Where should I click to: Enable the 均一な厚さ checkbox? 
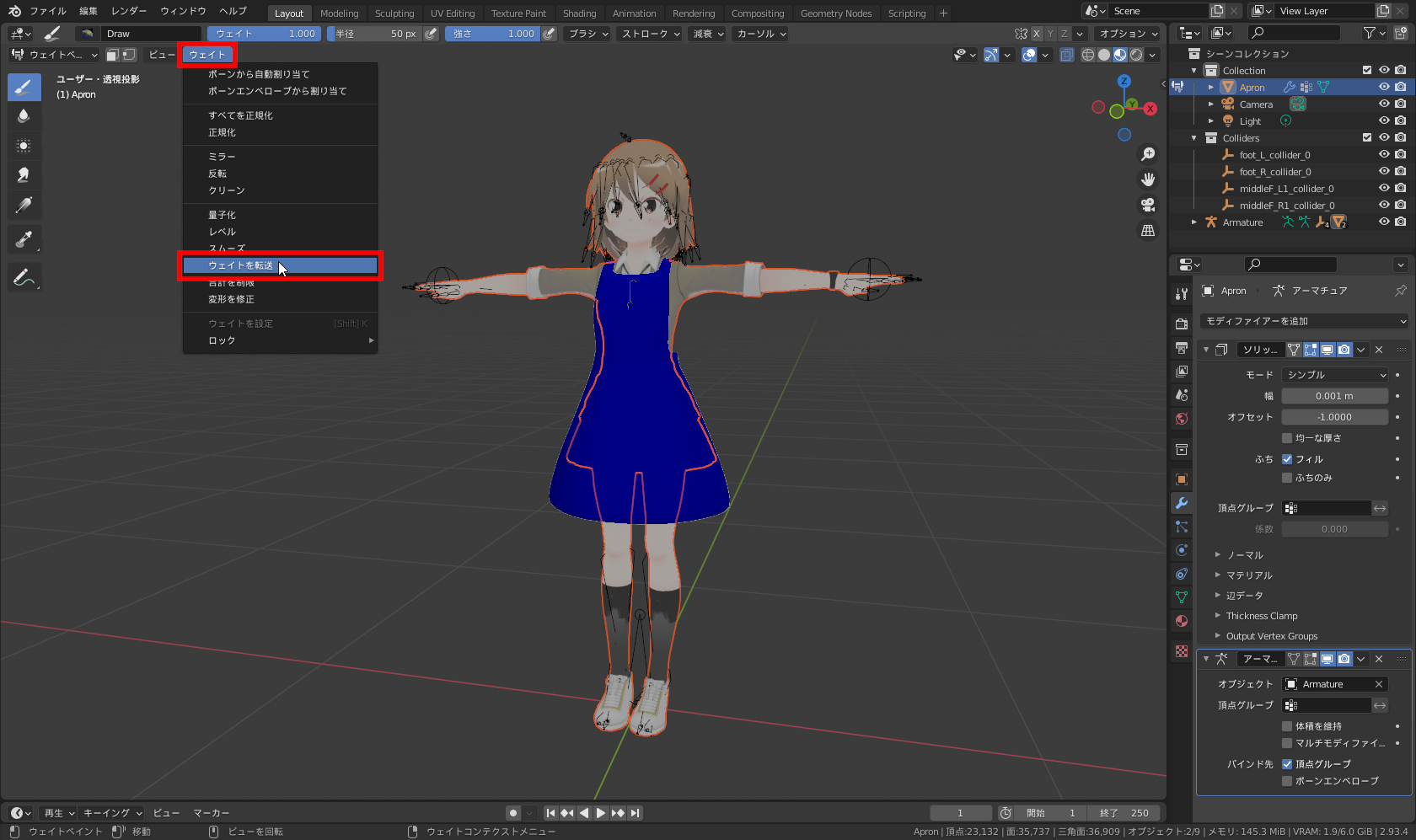[x=1287, y=438]
